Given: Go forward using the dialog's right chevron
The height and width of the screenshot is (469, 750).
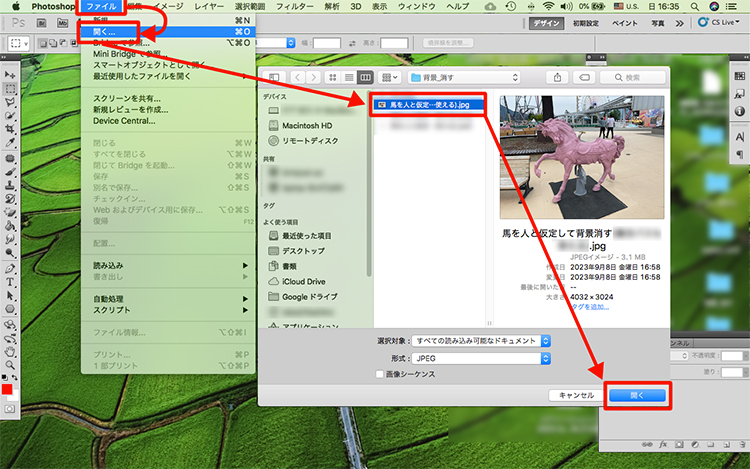Looking at the screenshot, I should point(313,77).
